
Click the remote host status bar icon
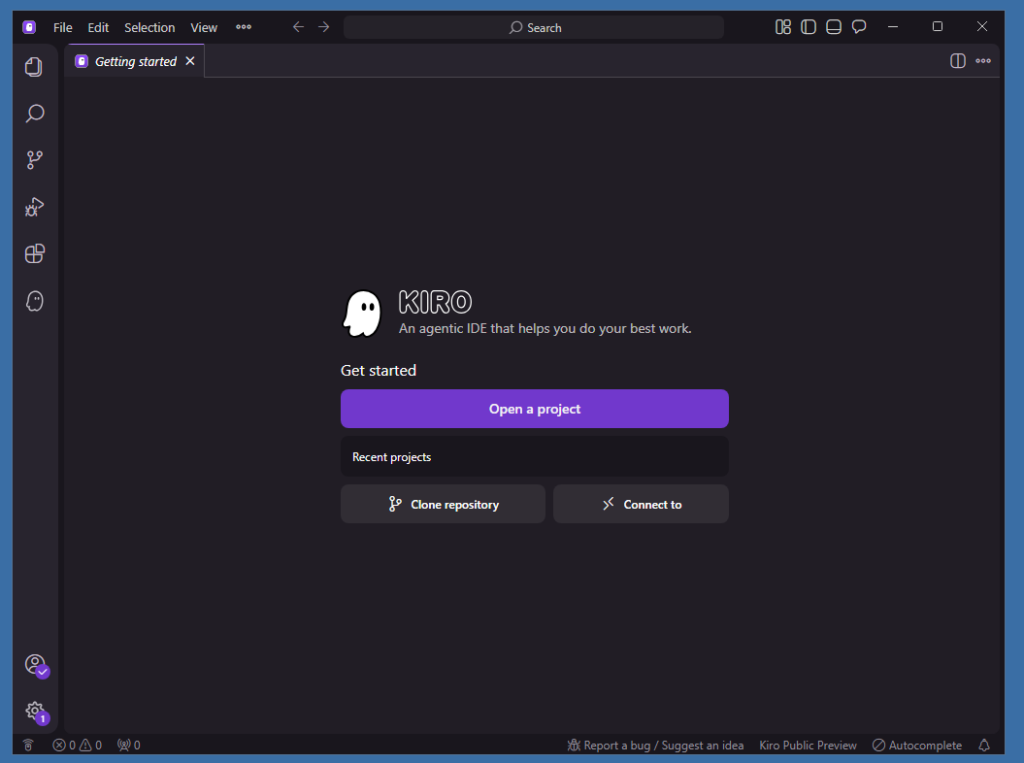coord(28,745)
